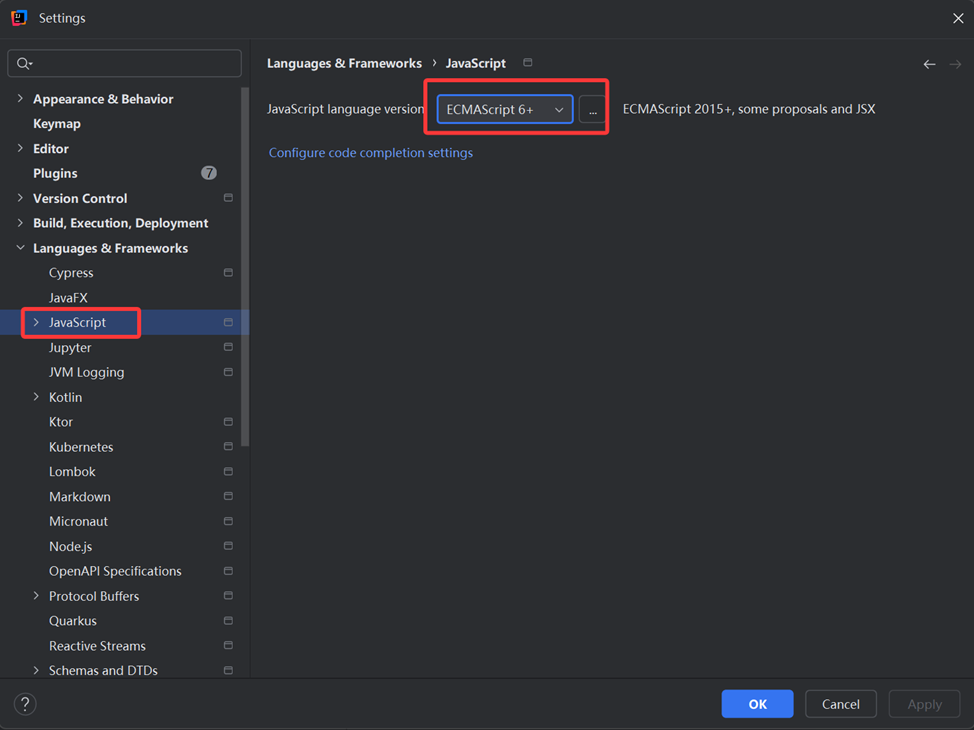974x730 pixels.
Task: Click project-level icon on JavaScript row
Action: (228, 322)
